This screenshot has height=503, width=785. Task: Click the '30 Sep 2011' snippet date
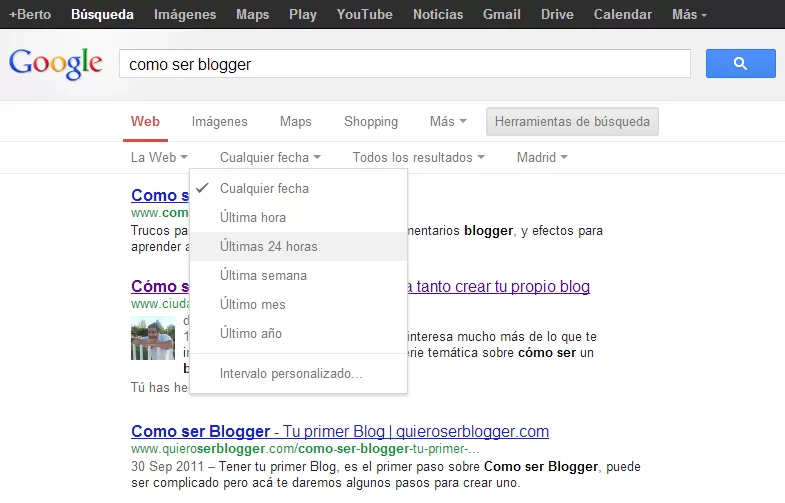[x=167, y=466]
